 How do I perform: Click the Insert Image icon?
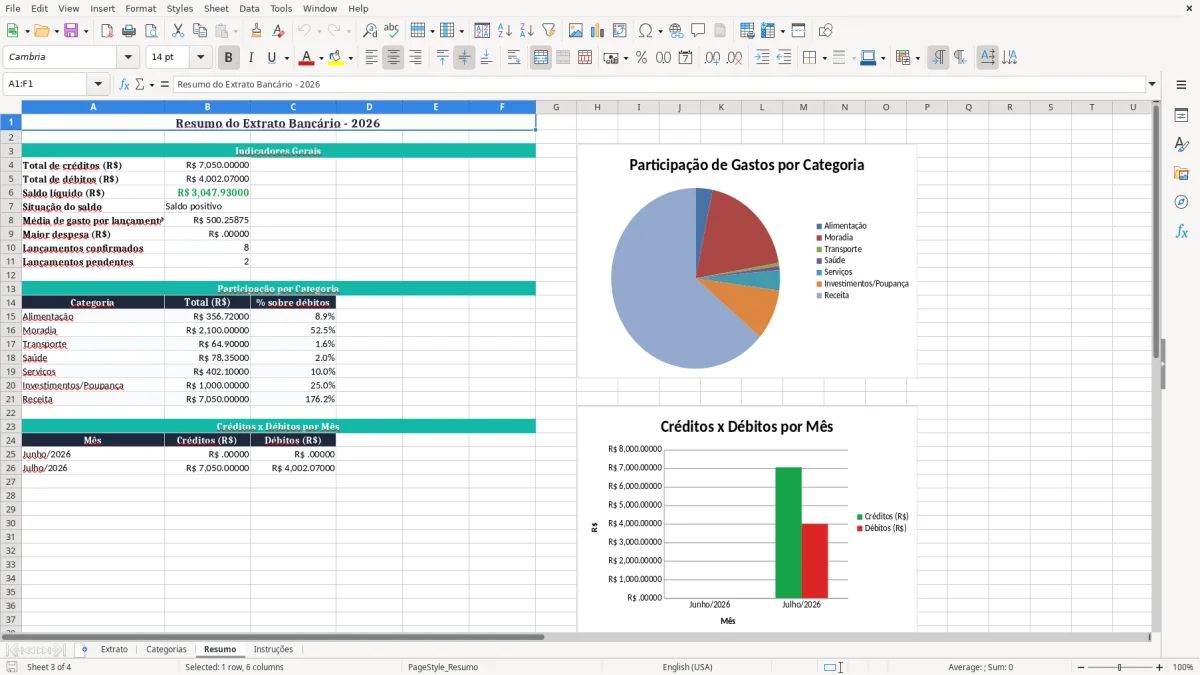coord(576,31)
